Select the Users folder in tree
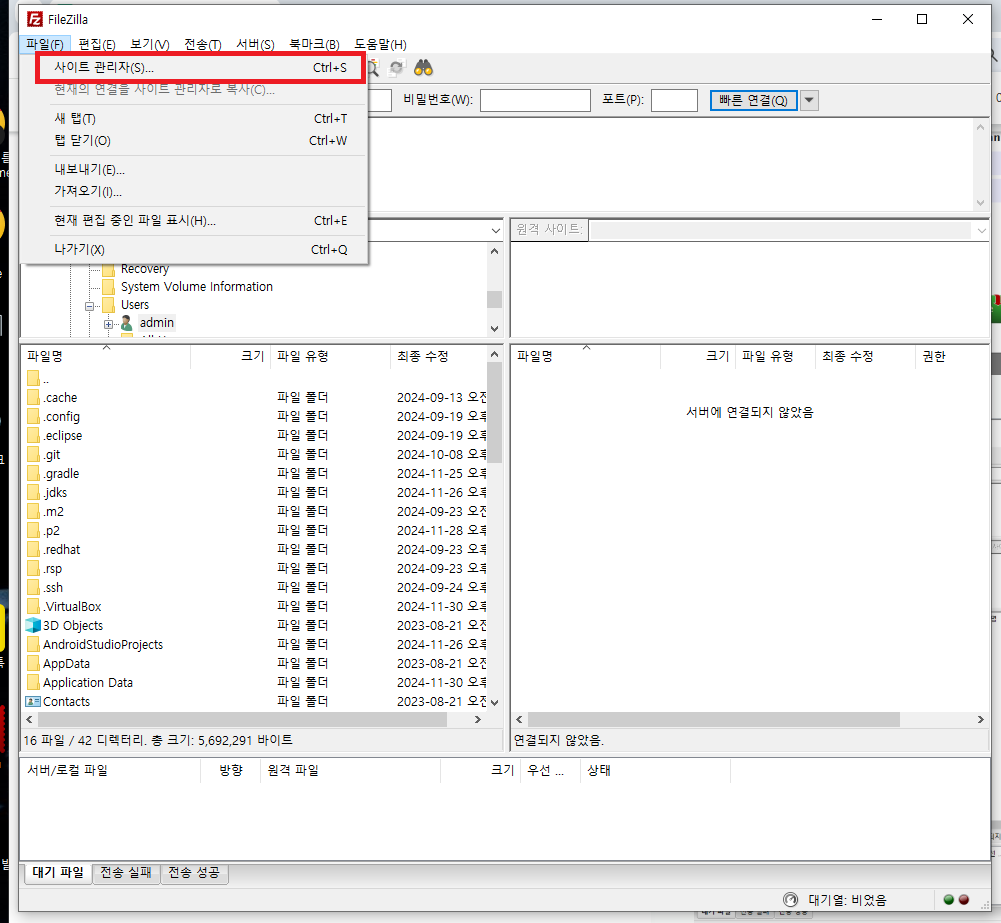 click(x=135, y=305)
